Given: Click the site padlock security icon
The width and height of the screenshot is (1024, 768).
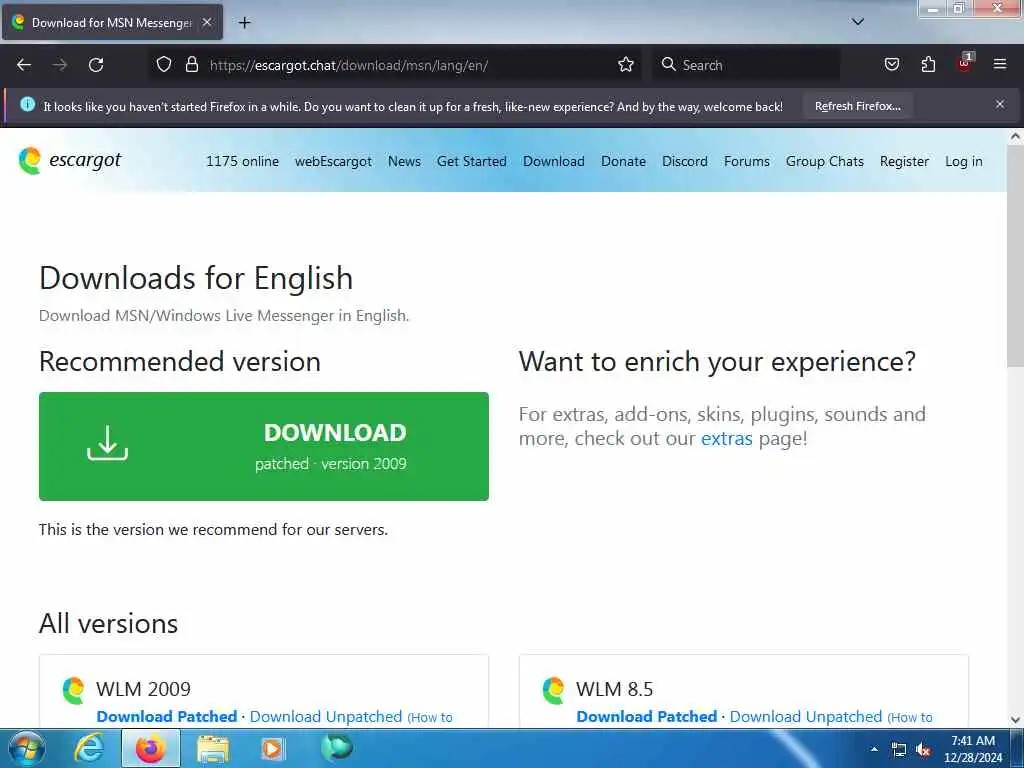Looking at the screenshot, I should (x=191, y=64).
